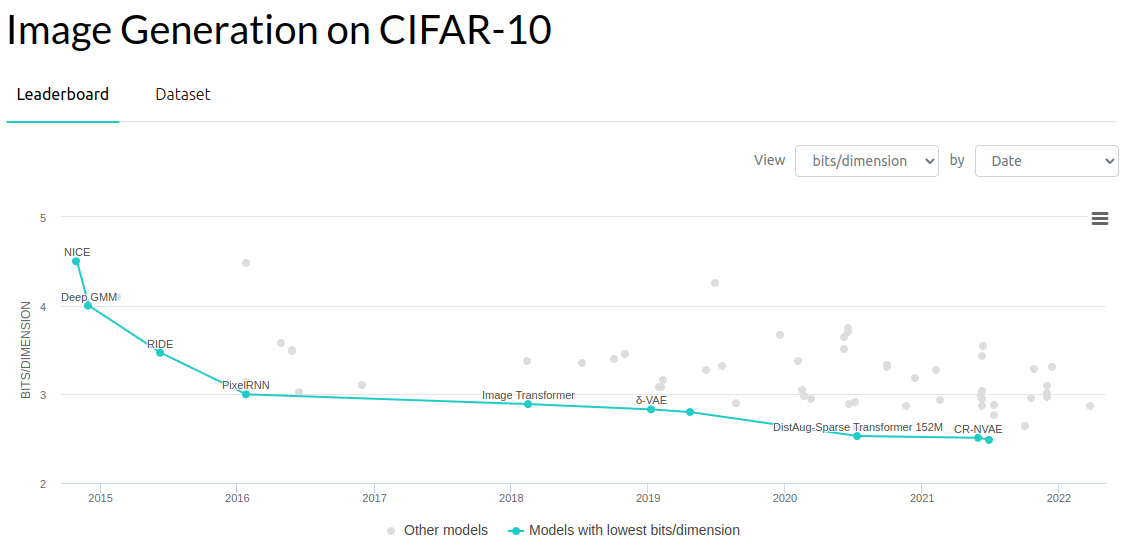Click the gray point above PixelRNN
The image size is (1134, 550).
click(246, 263)
